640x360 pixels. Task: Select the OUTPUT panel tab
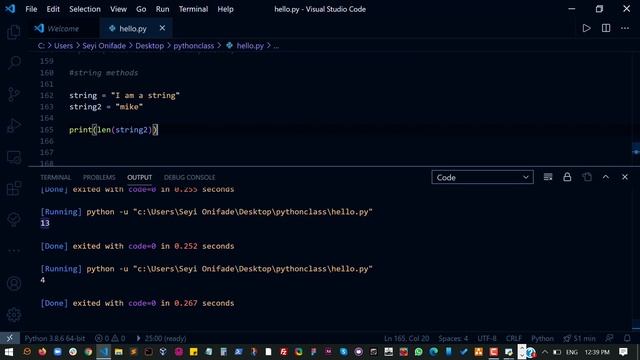[x=140, y=178]
